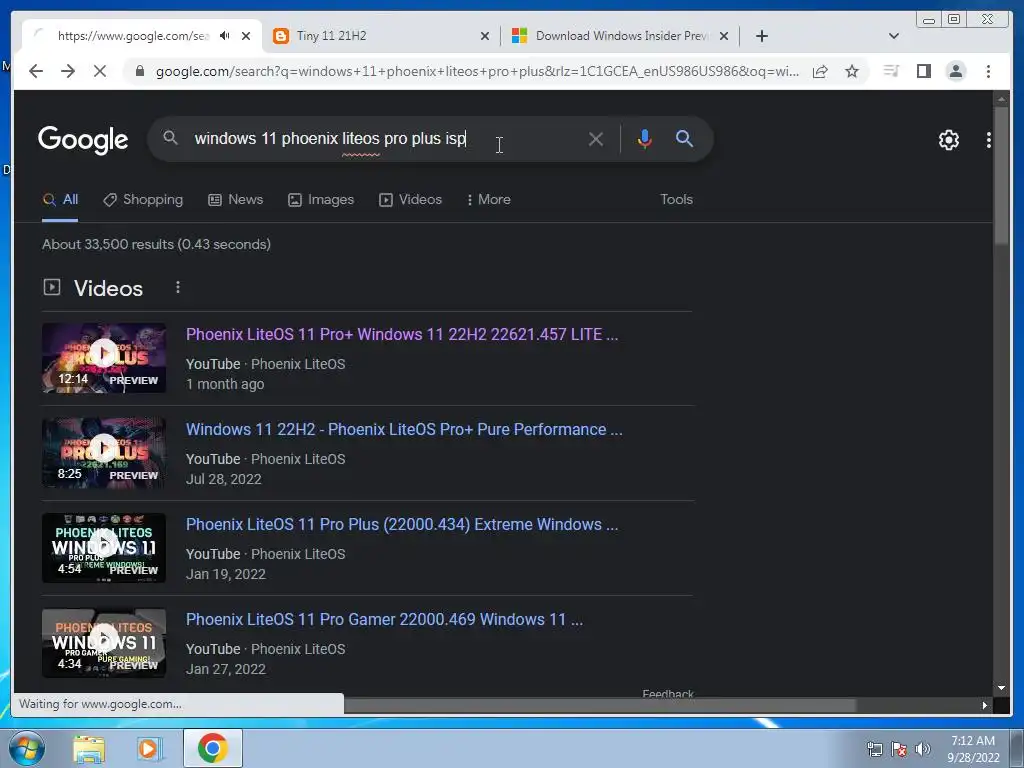This screenshot has width=1024, height=768.
Task: Launch Windows Media Player from taskbar
Action: click(150, 748)
